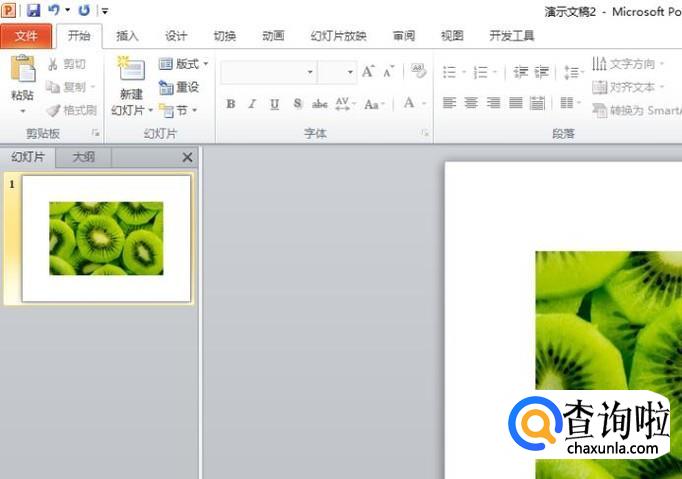Open the 版式 (Layout) dropdown

pos(183,64)
